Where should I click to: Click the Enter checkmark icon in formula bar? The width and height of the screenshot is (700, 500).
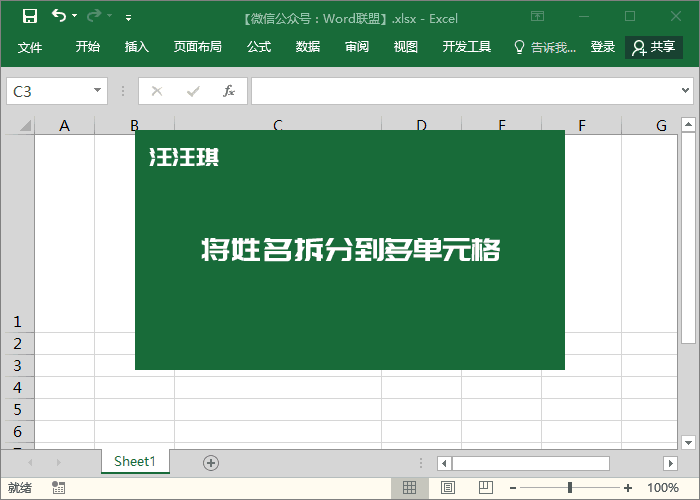[x=193, y=92]
